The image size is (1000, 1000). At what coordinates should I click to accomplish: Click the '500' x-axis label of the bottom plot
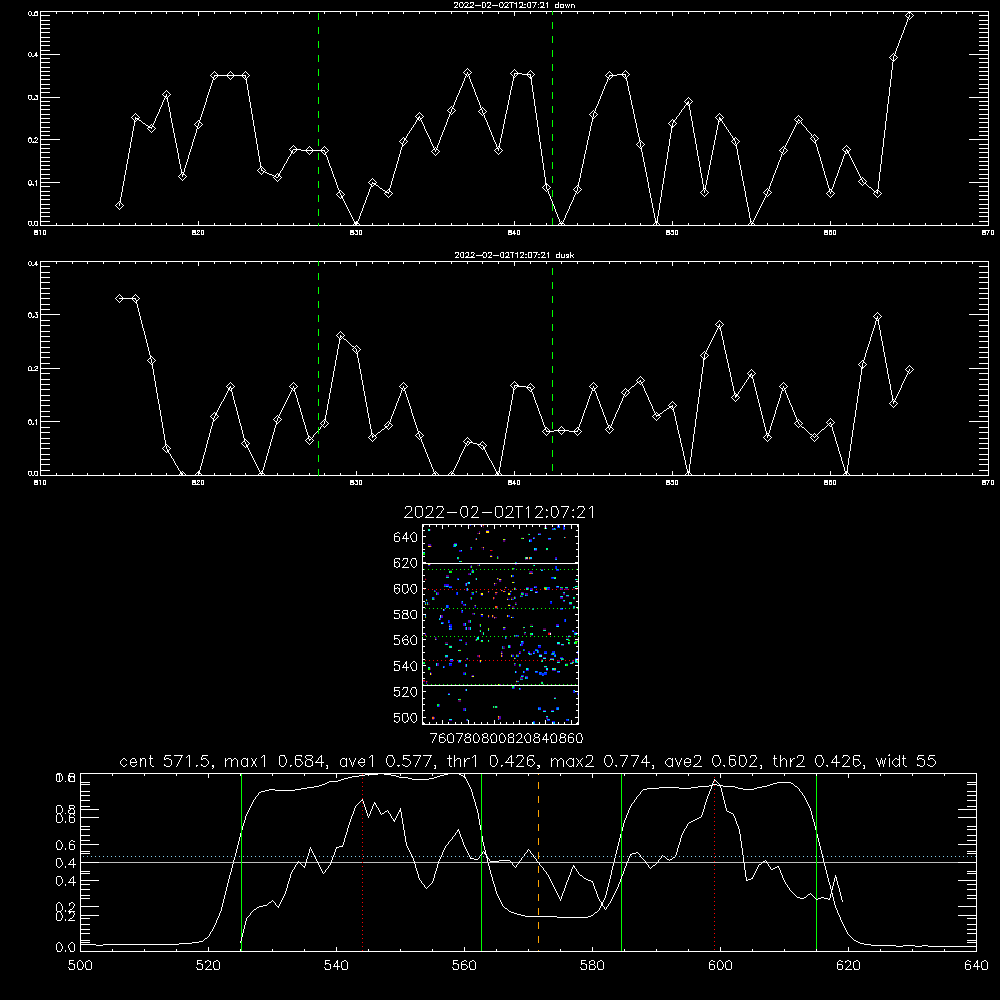tap(80, 966)
